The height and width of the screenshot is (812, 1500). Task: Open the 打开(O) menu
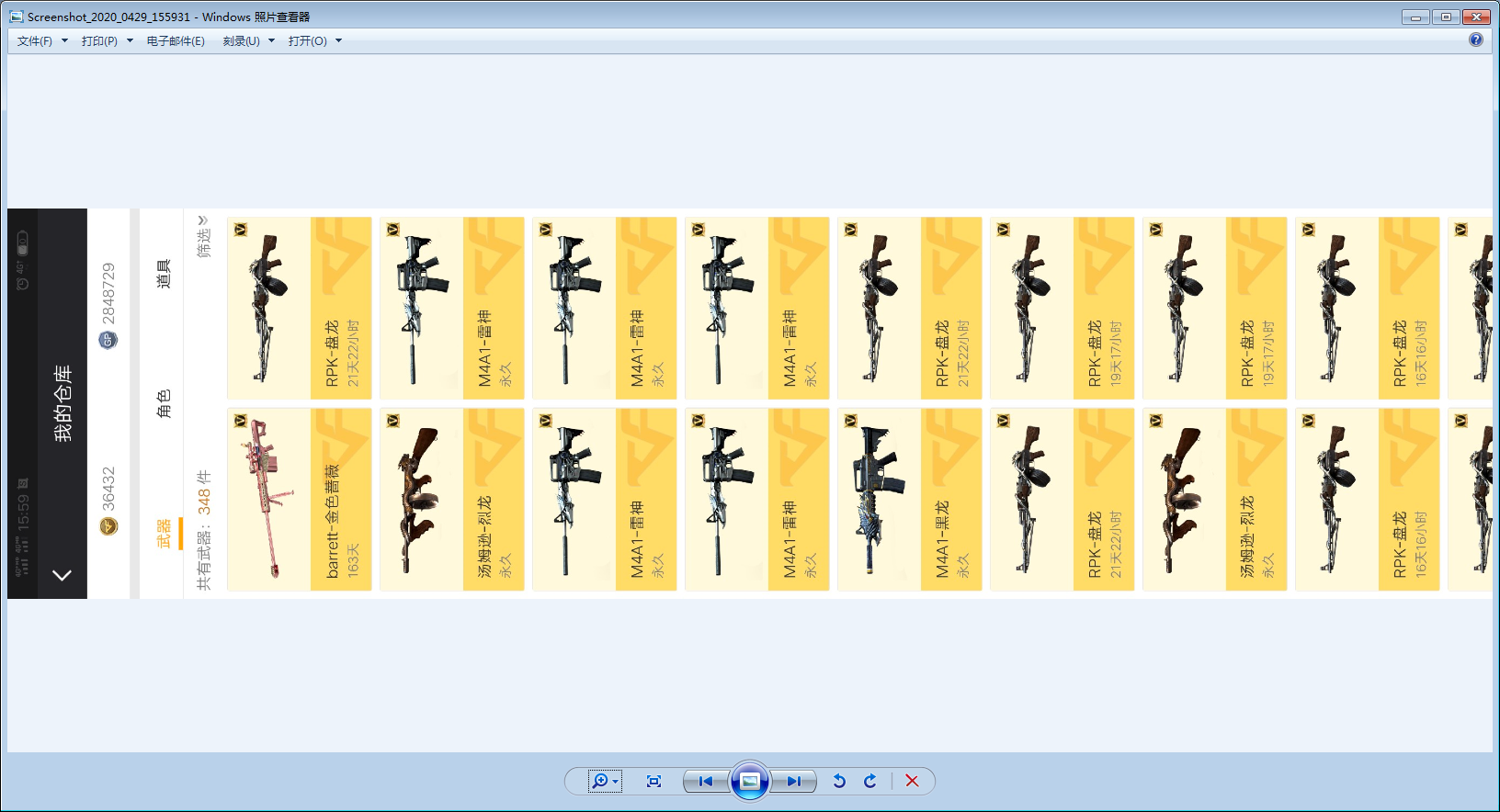click(314, 40)
